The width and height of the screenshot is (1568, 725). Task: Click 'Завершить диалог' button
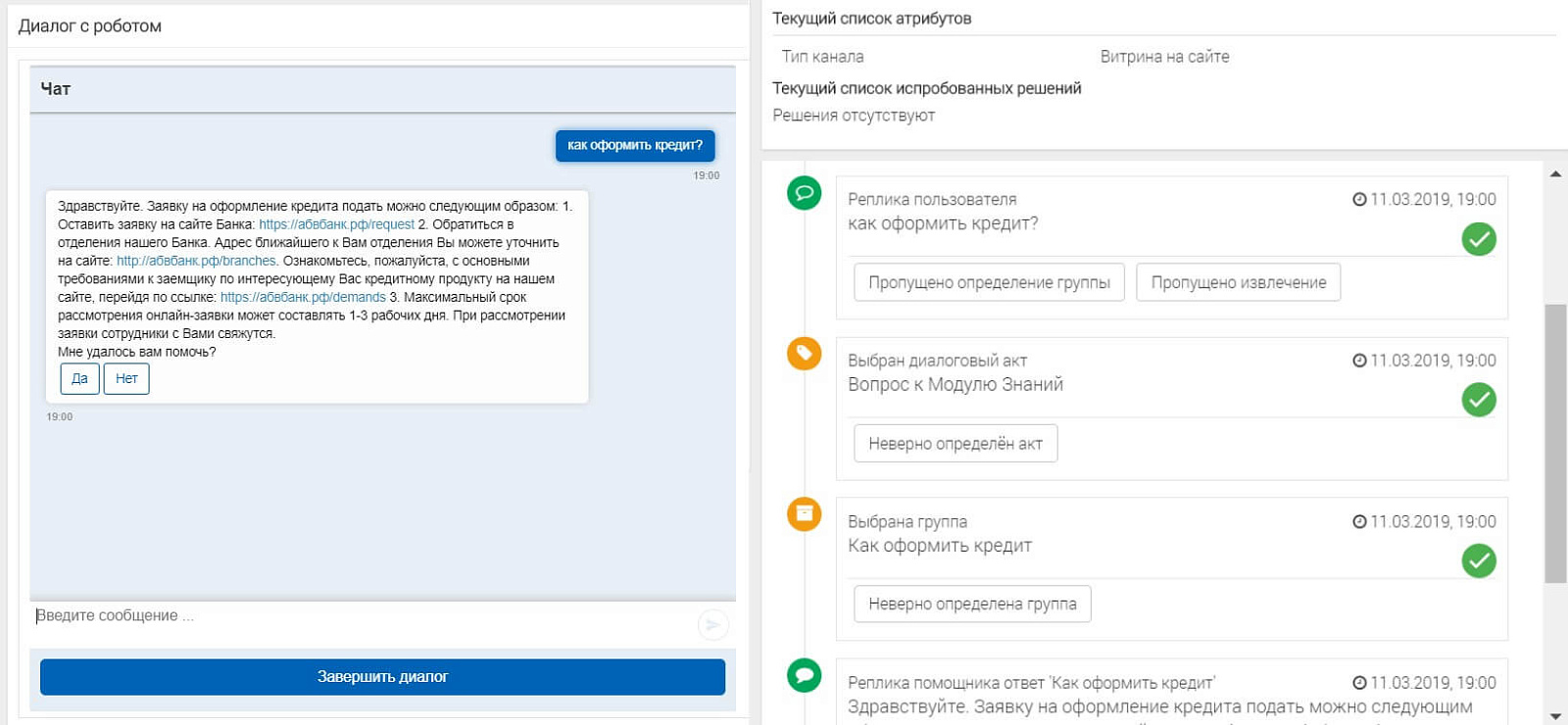382,677
